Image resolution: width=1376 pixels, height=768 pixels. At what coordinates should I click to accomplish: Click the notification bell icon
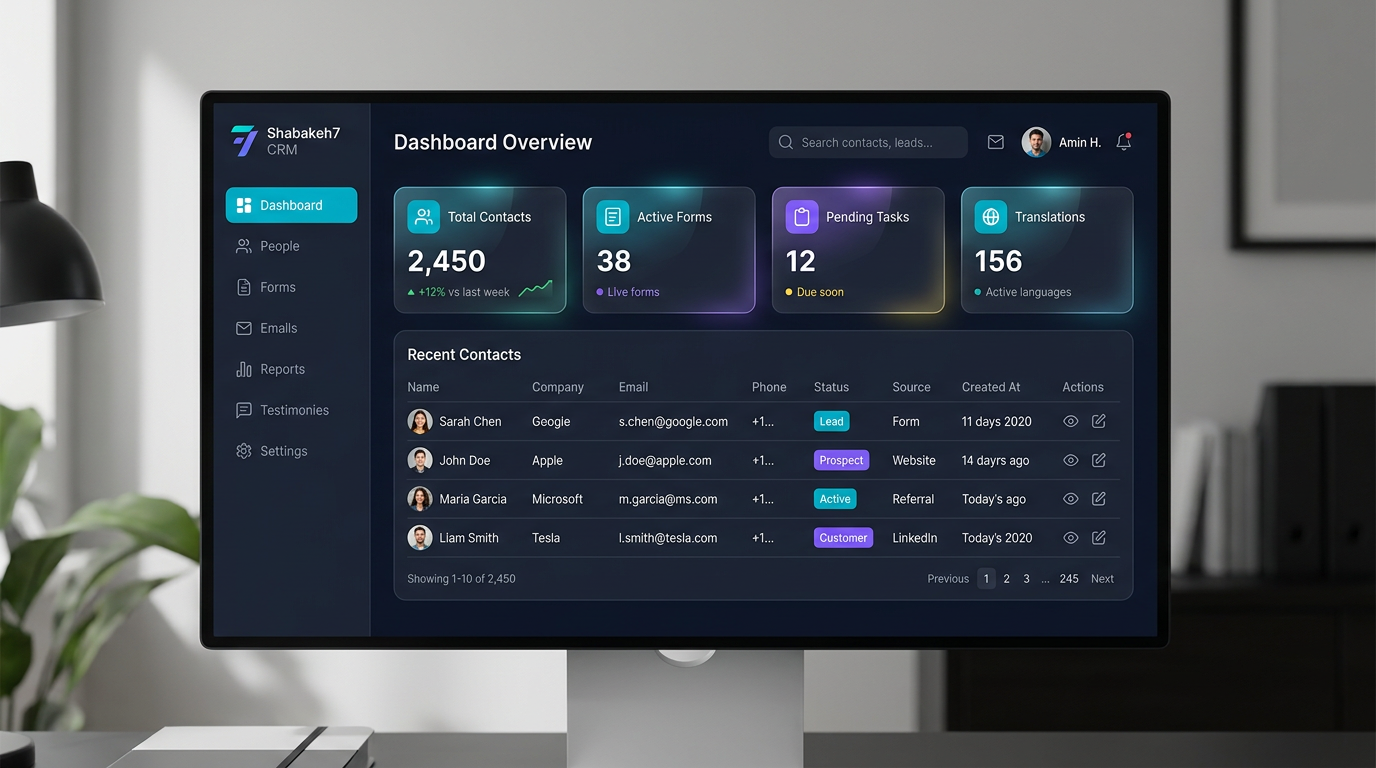[1122, 141]
